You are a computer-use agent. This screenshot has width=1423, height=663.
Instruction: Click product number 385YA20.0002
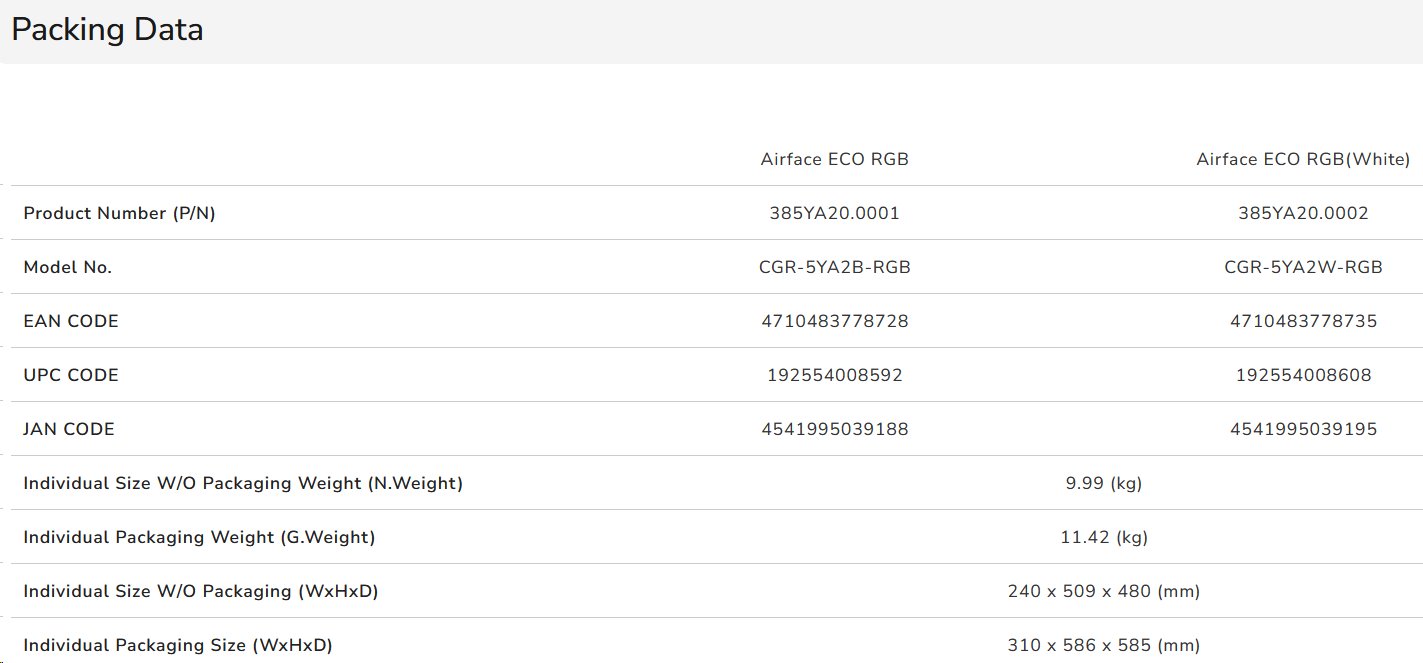coord(1303,213)
